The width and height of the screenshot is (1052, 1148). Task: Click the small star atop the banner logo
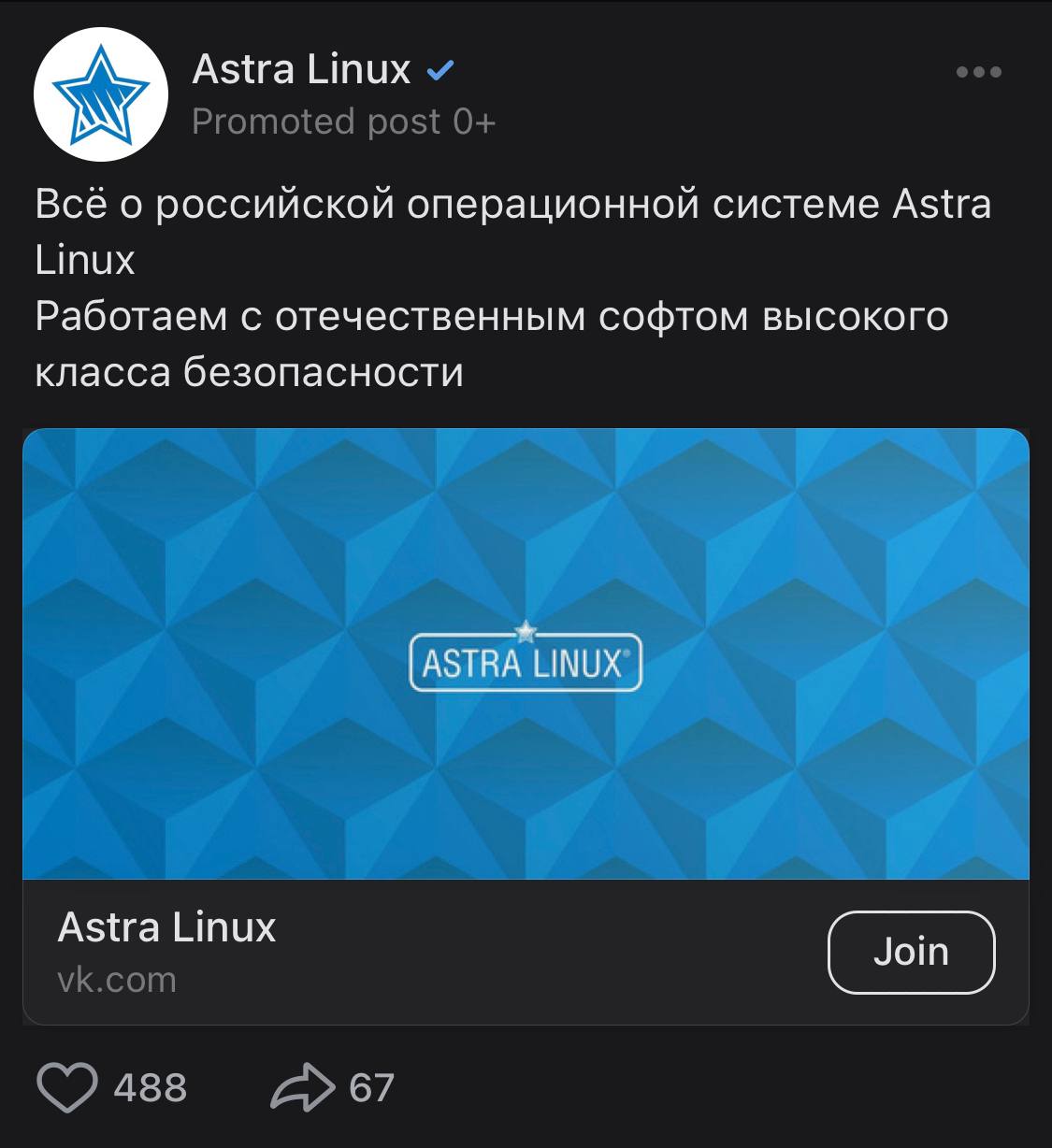click(526, 630)
